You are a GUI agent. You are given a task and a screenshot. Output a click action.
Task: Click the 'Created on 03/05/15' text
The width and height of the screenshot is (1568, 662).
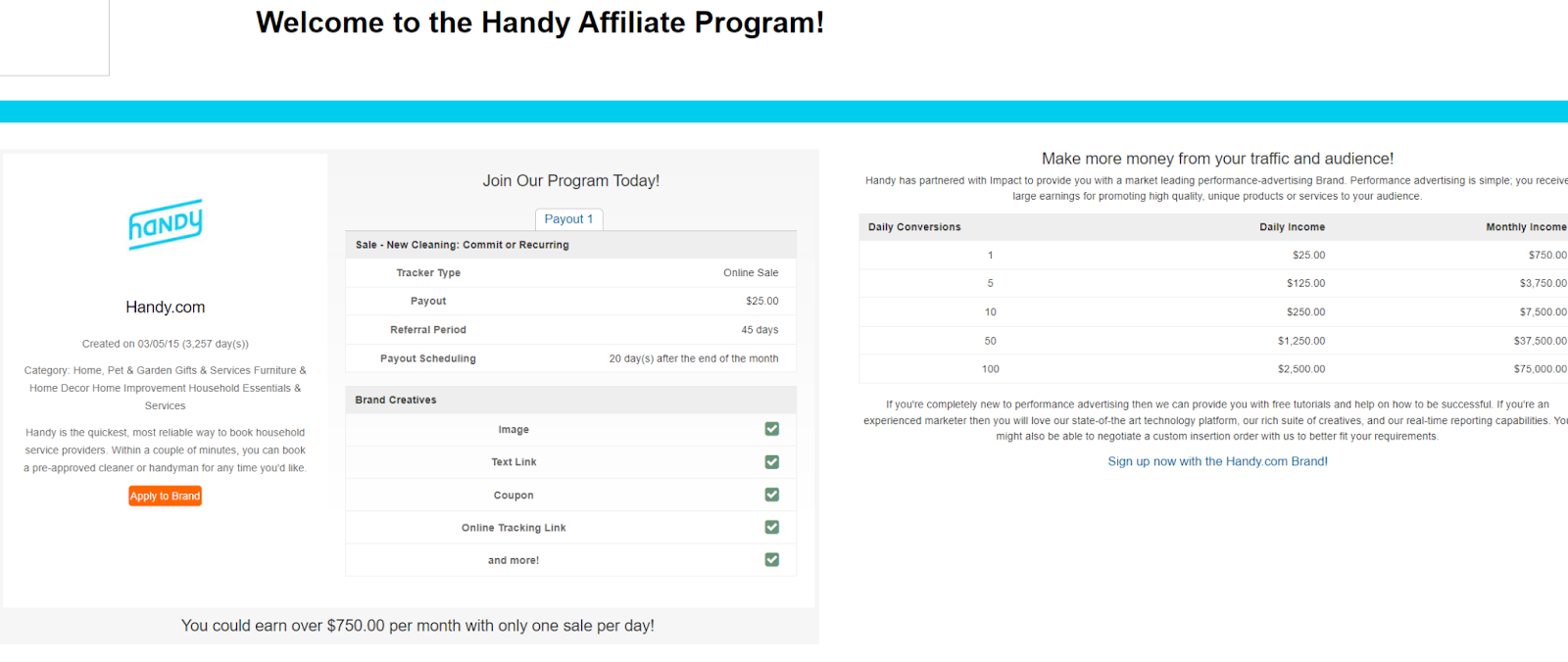(x=166, y=345)
